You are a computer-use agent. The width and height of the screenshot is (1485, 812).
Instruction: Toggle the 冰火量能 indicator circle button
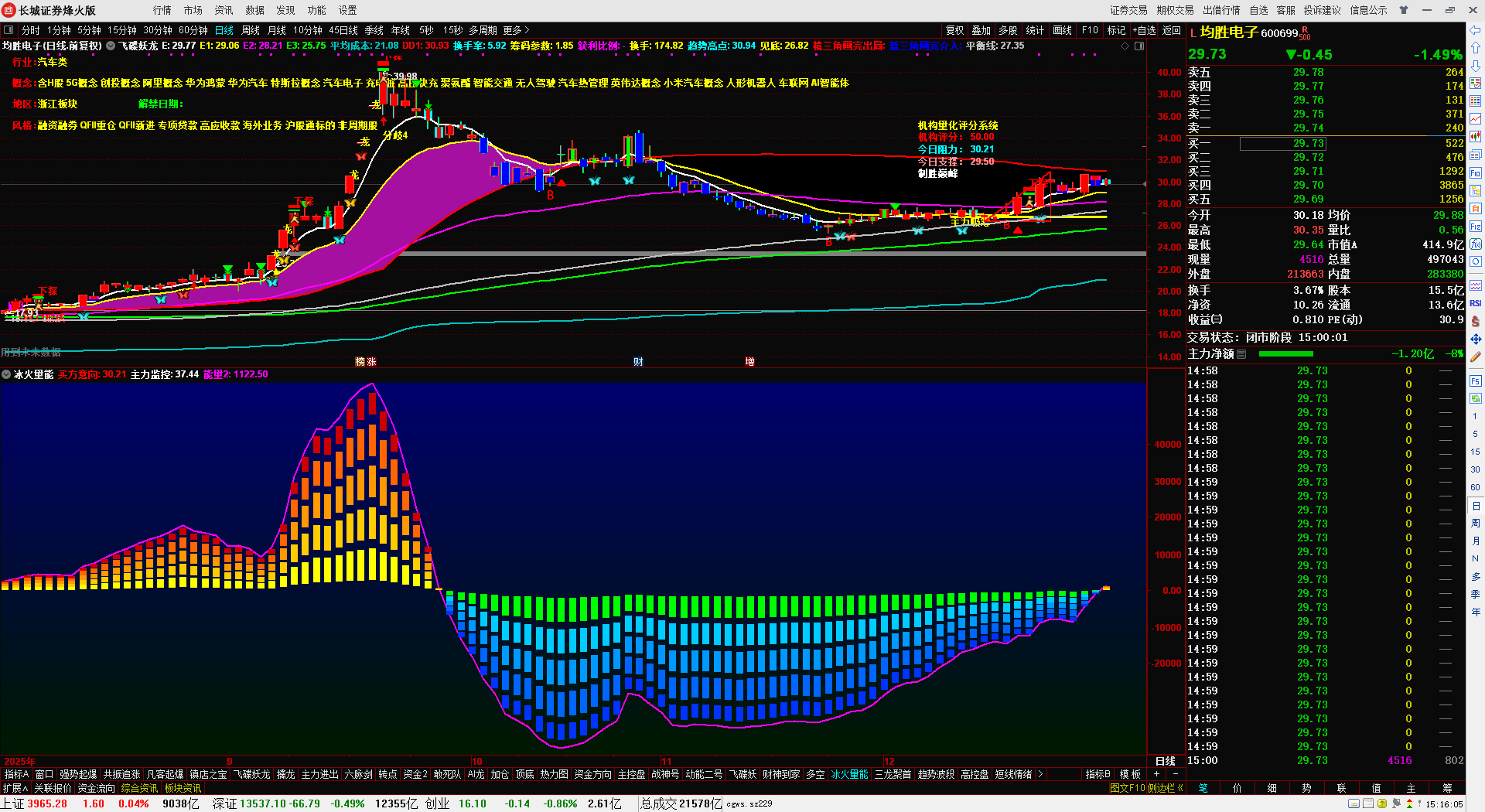[7, 374]
